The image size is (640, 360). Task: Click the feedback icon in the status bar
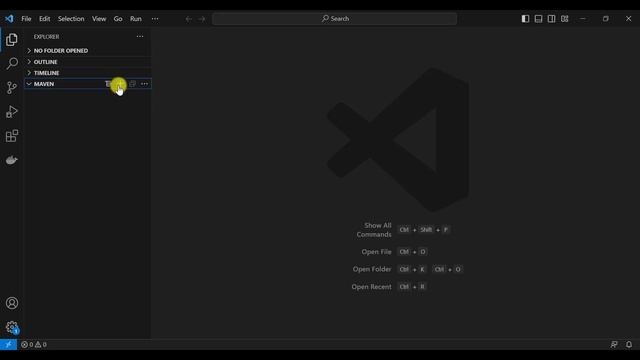pos(614,344)
